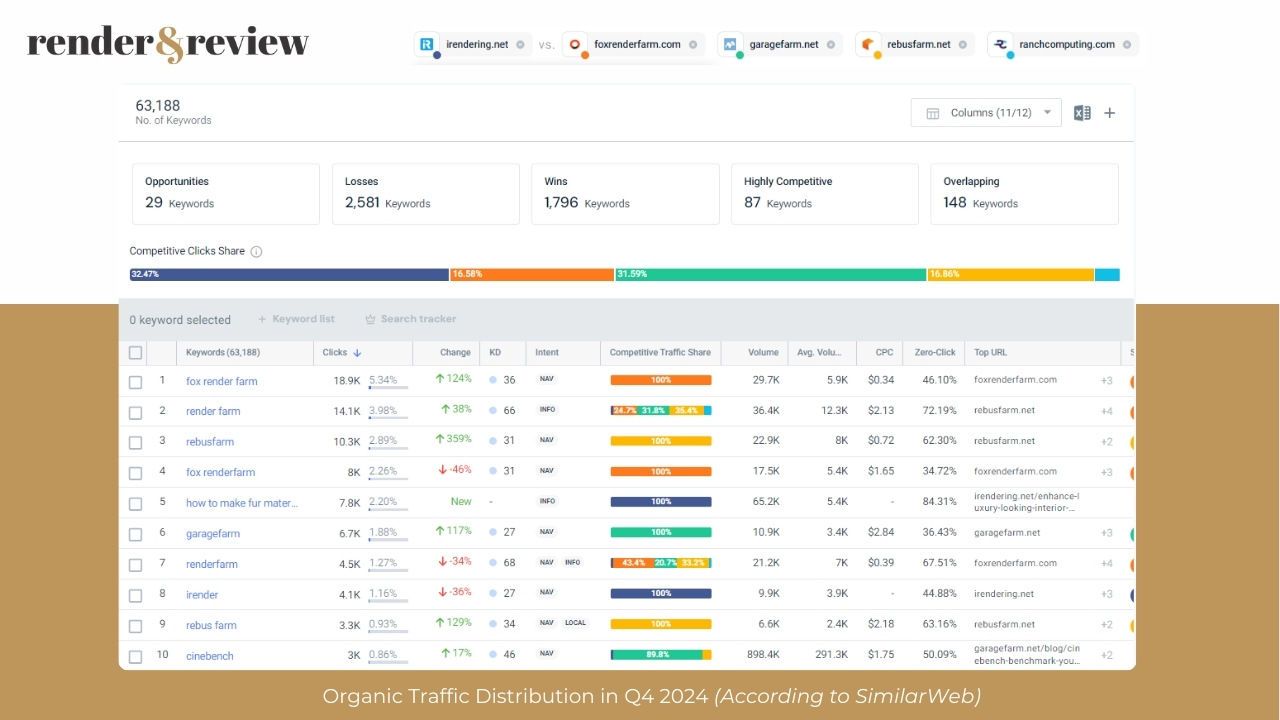
Task: Select the Opportunities keywords card
Action: 226,194
